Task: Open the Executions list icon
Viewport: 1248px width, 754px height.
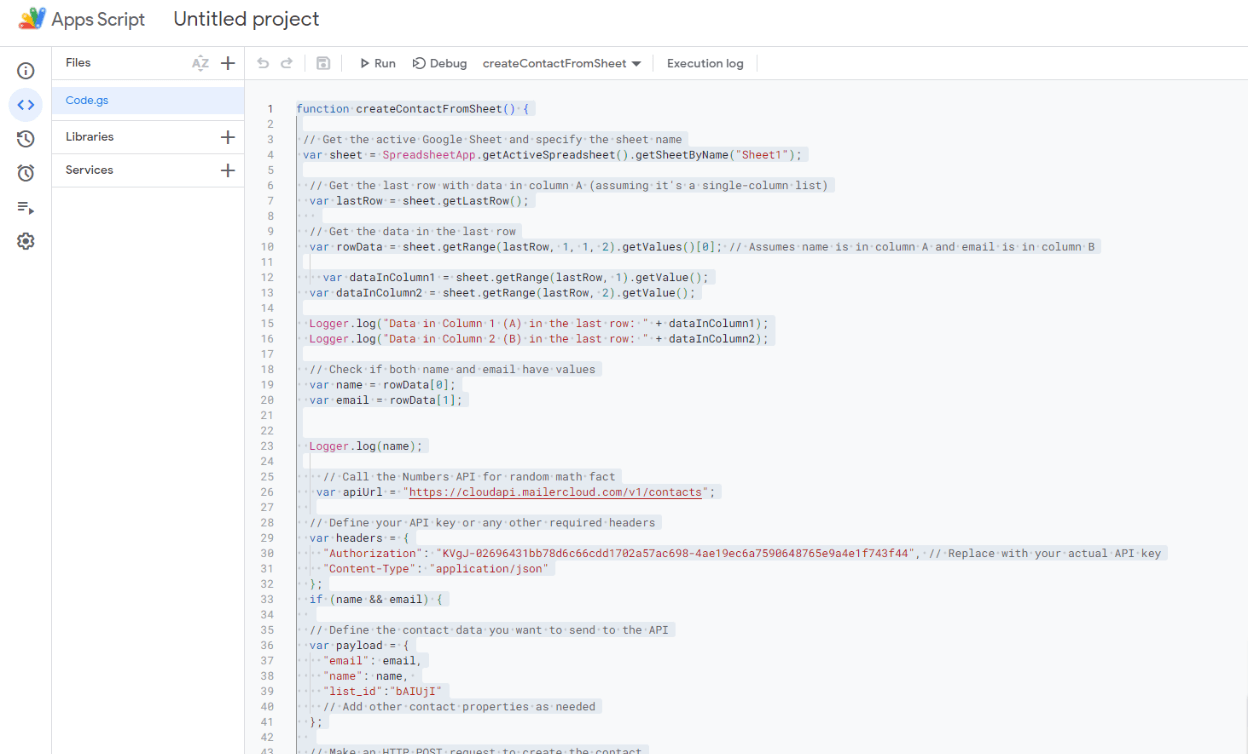Action: tap(26, 208)
